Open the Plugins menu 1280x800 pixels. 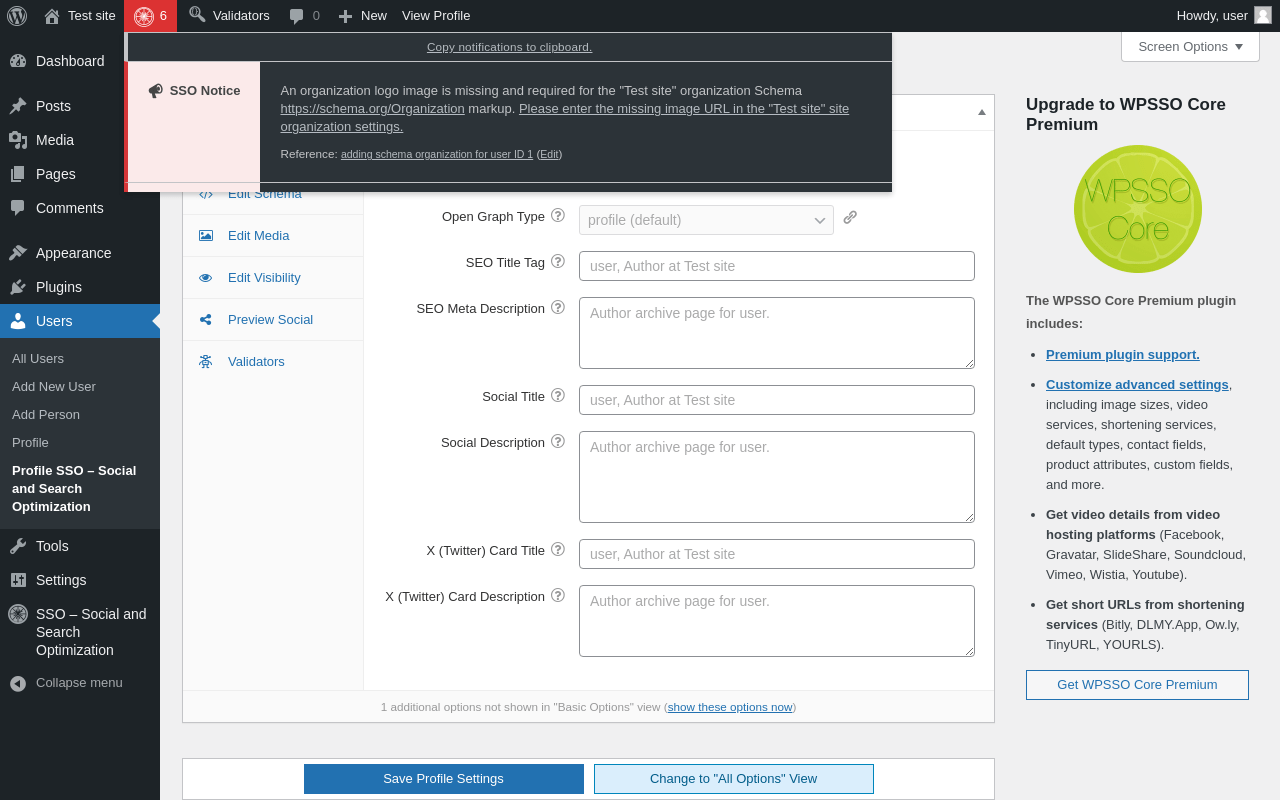click(x=59, y=287)
